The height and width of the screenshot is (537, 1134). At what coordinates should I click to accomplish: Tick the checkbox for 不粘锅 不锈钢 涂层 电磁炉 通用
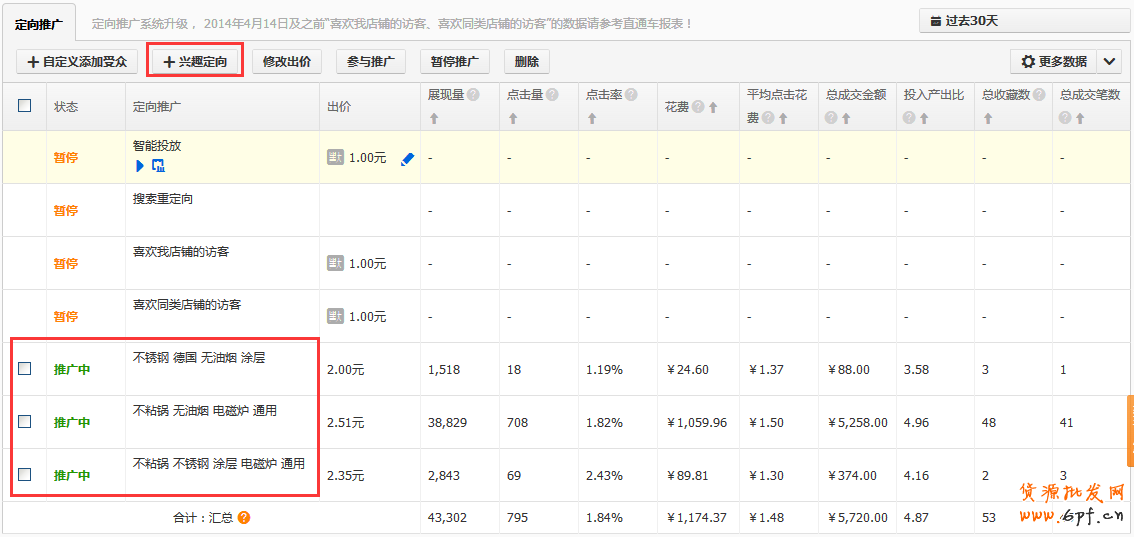coord(25,475)
